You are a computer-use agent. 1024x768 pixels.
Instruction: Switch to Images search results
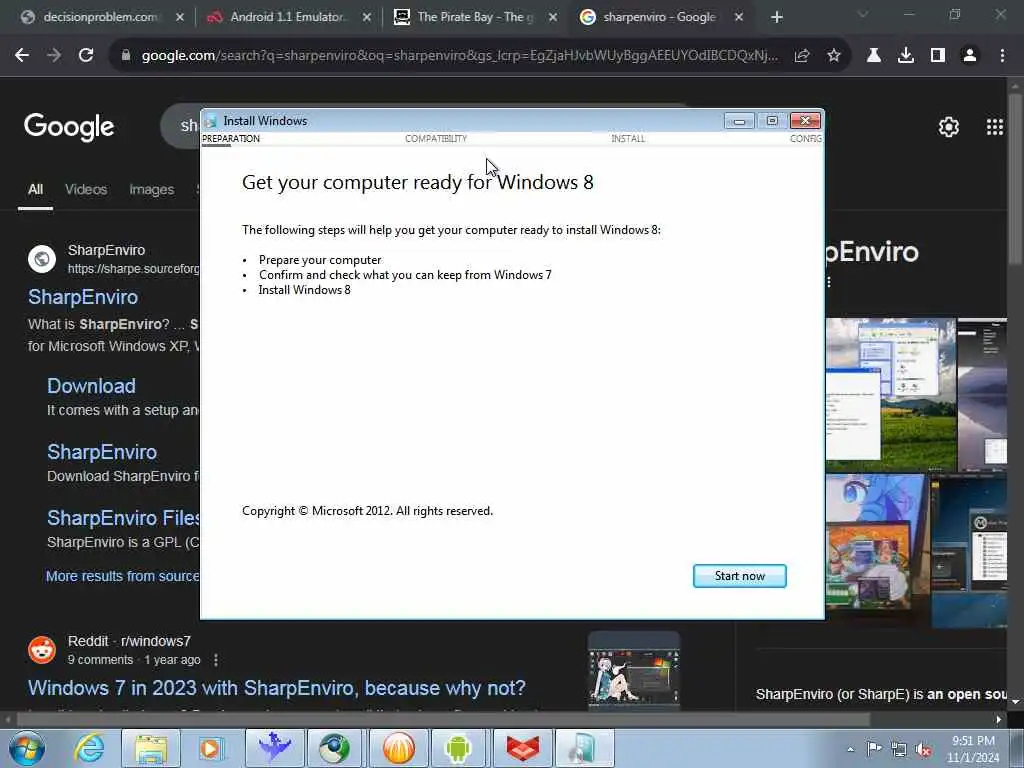[x=152, y=189]
